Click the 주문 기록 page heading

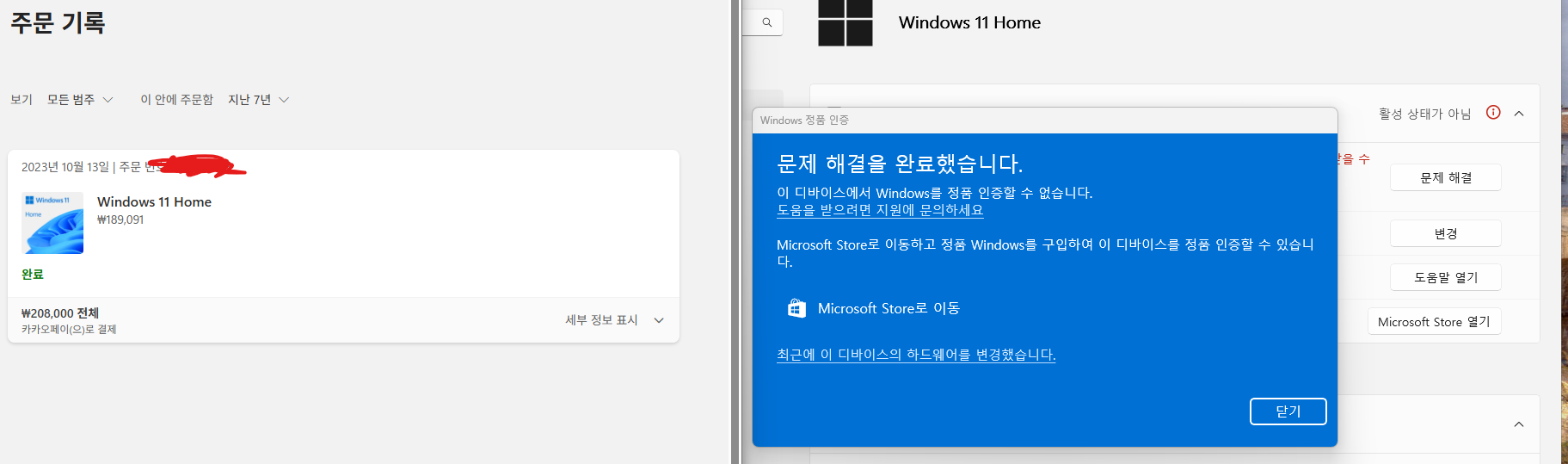(x=58, y=22)
